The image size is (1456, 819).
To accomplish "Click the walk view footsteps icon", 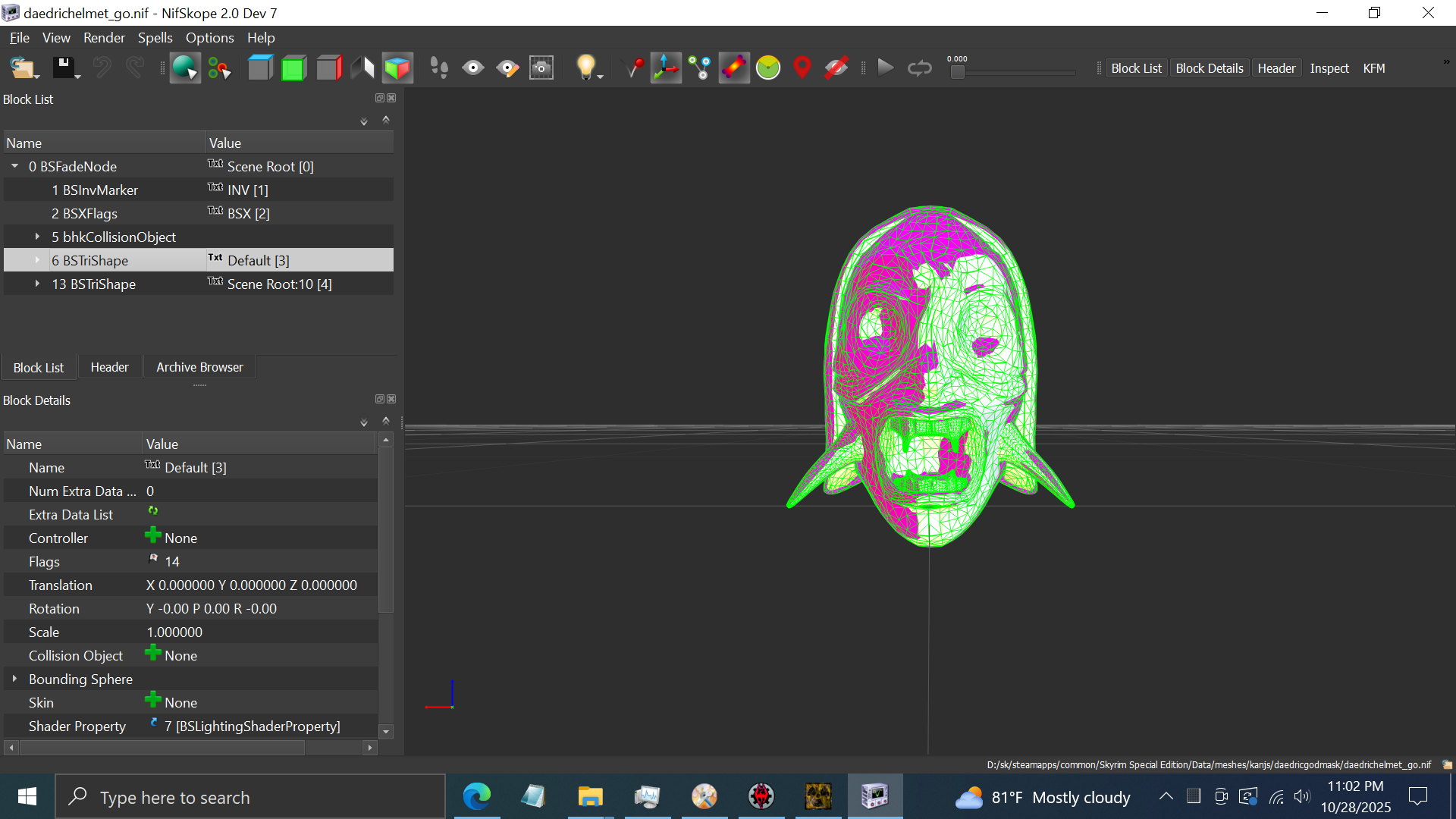I will coord(438,68).
